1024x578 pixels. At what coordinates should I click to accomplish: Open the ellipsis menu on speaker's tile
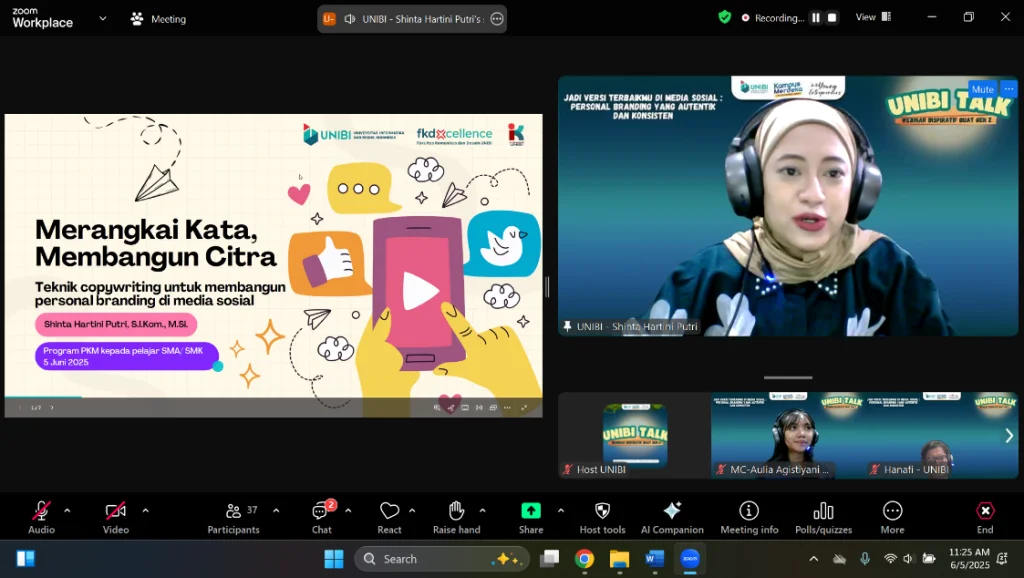1008,89
